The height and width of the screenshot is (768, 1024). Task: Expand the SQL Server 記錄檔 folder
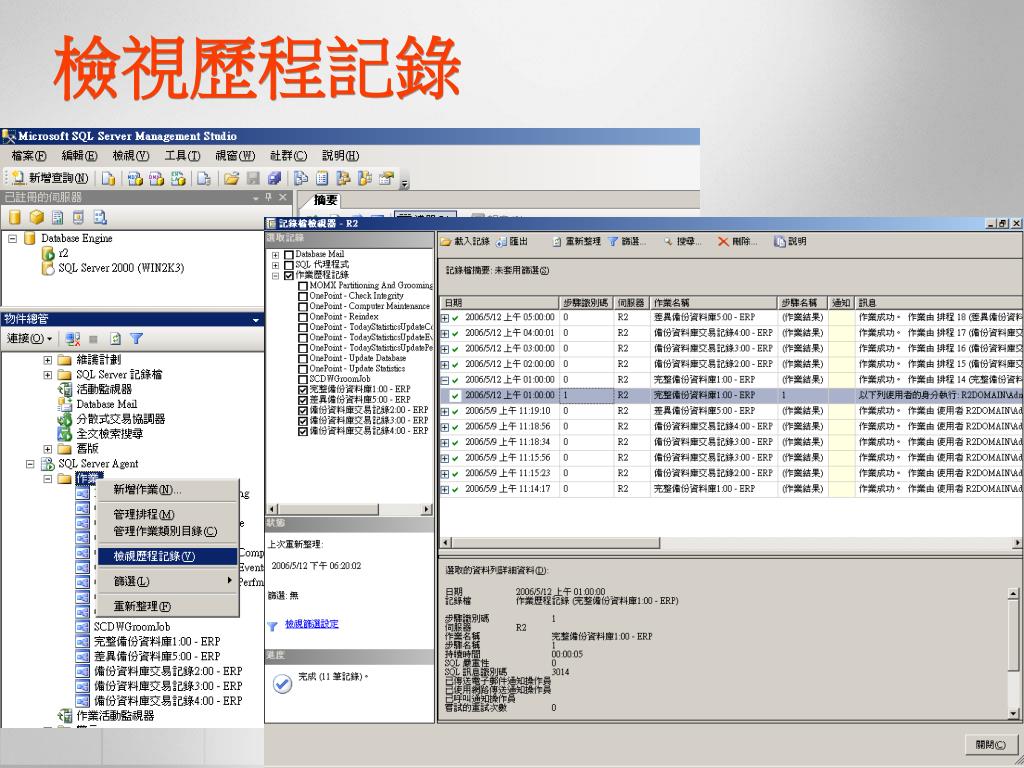48,375
